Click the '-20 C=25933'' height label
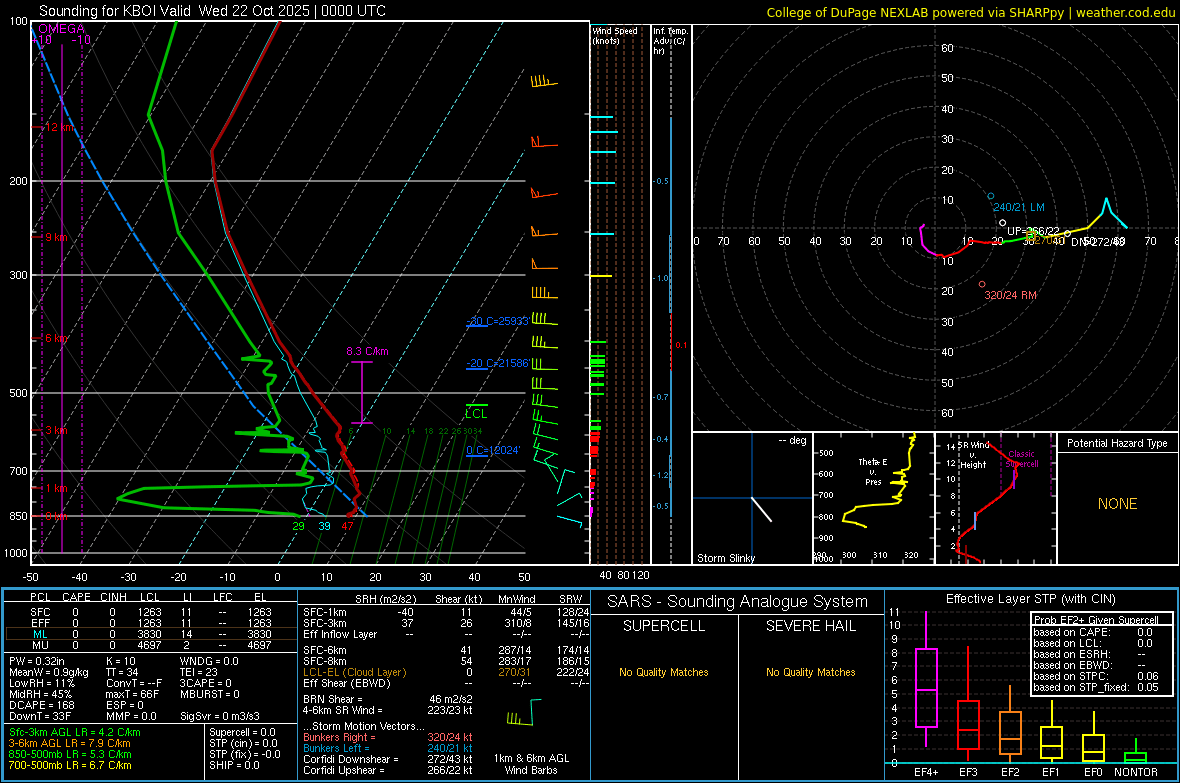 coord(498,321)
